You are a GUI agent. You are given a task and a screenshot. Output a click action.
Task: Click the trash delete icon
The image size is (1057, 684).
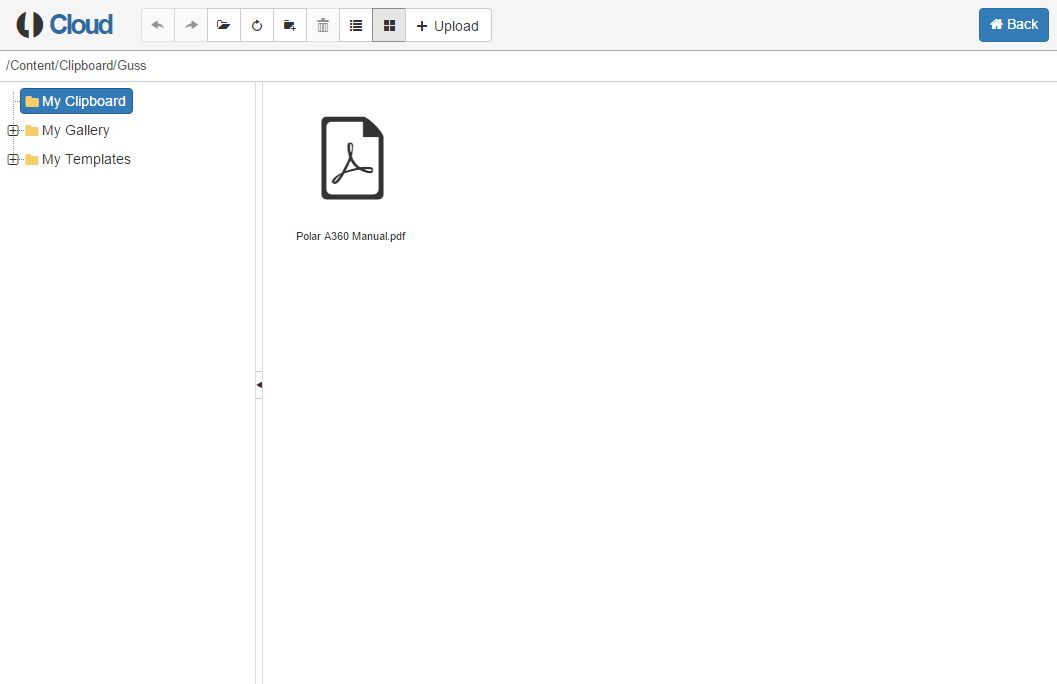[x=323, y=26]
